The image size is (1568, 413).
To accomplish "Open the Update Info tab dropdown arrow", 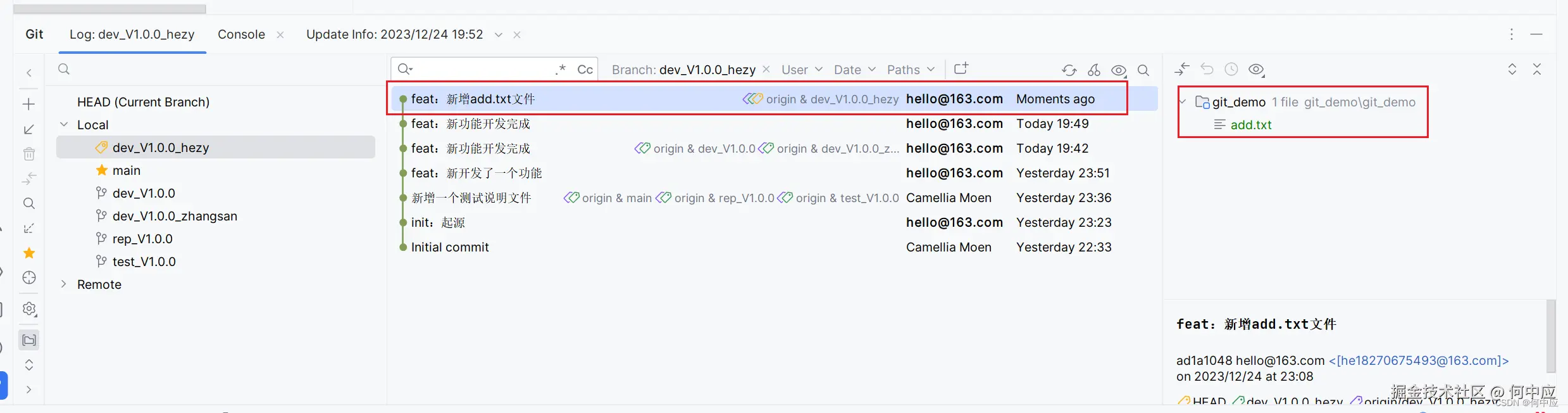I will point(499,35).
